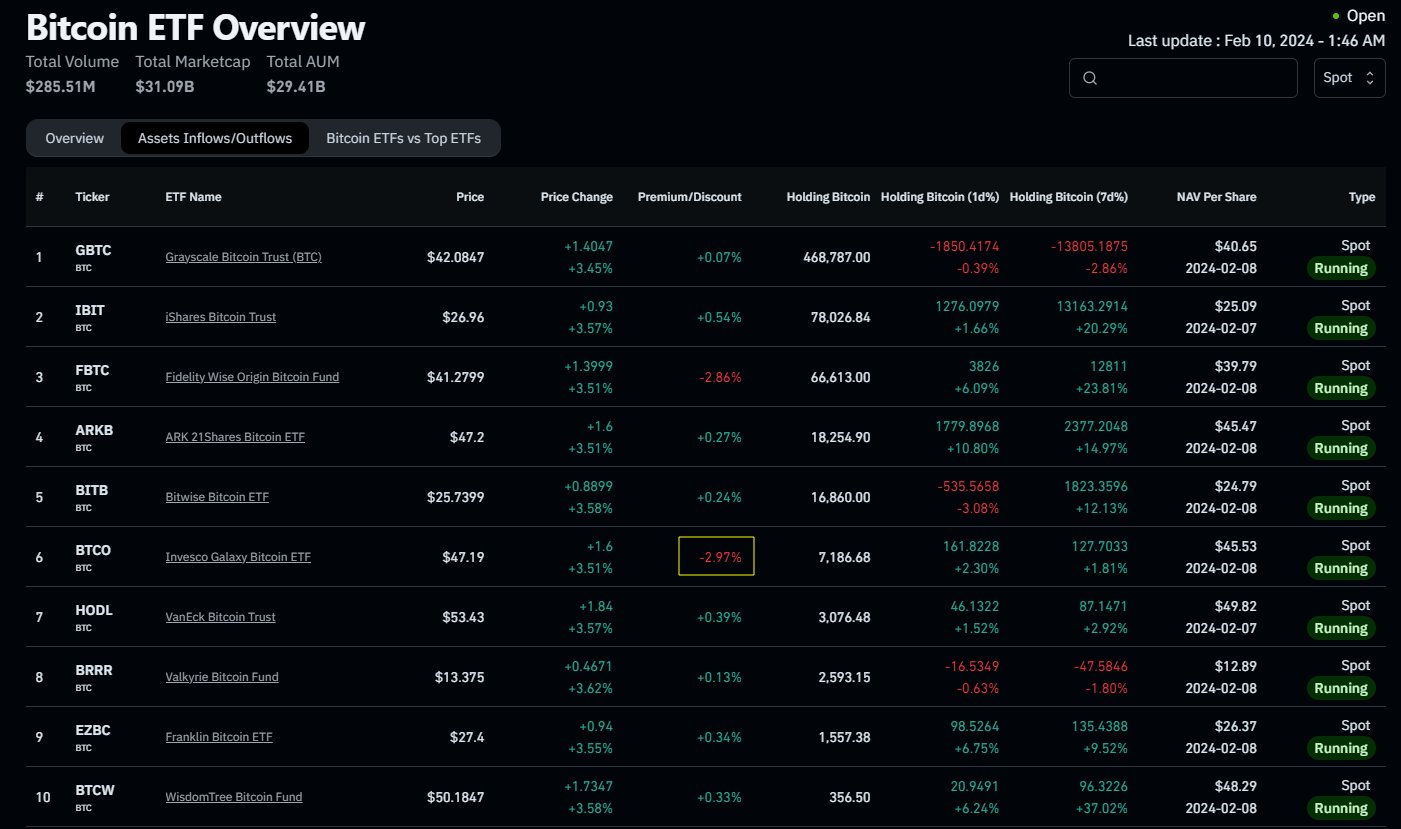
Task: Sort by Holding Bitcoin (7d%) column header
Action: 1068,197
